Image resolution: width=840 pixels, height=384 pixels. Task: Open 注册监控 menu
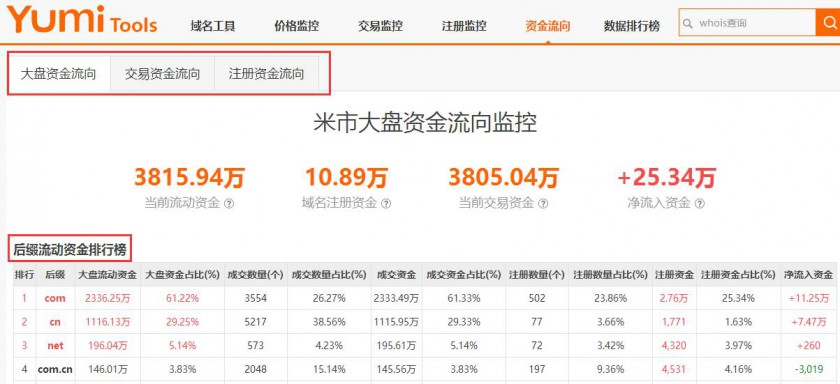pos(464,26)
